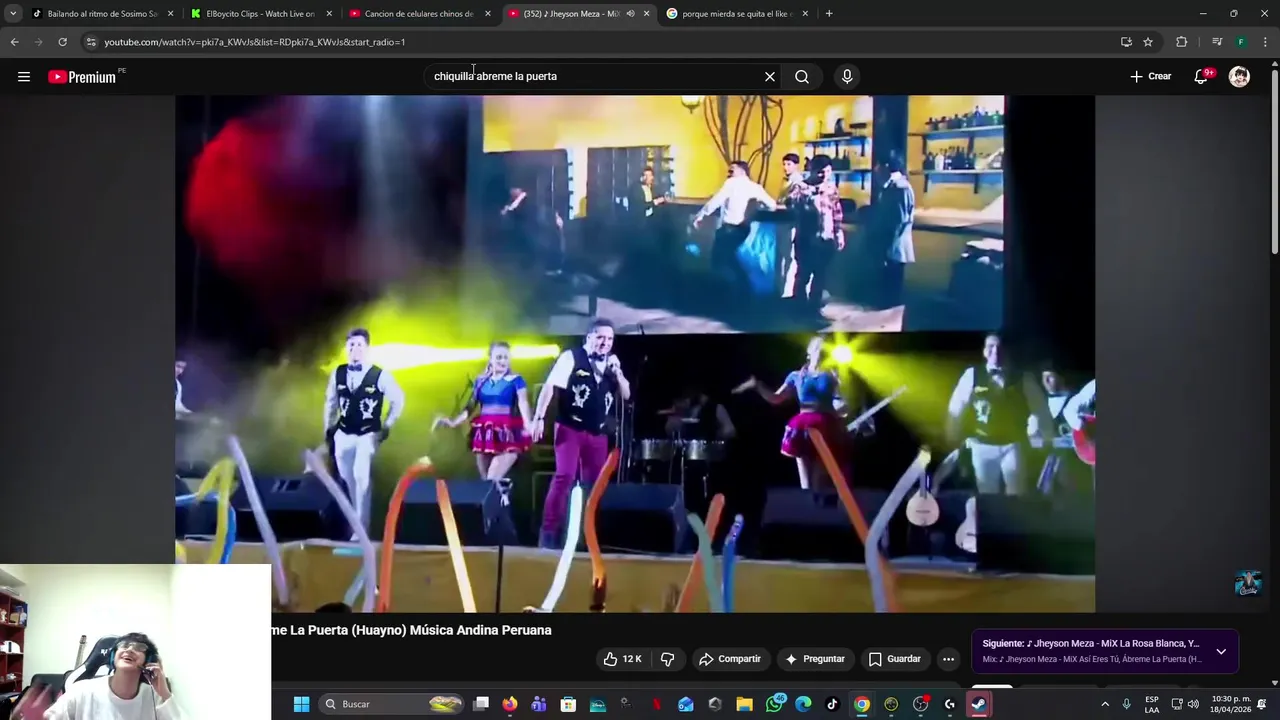Change the ESP LAA keyboard language
The width and height of the screenshot is (1280, 720).
tap(1152, 704)
